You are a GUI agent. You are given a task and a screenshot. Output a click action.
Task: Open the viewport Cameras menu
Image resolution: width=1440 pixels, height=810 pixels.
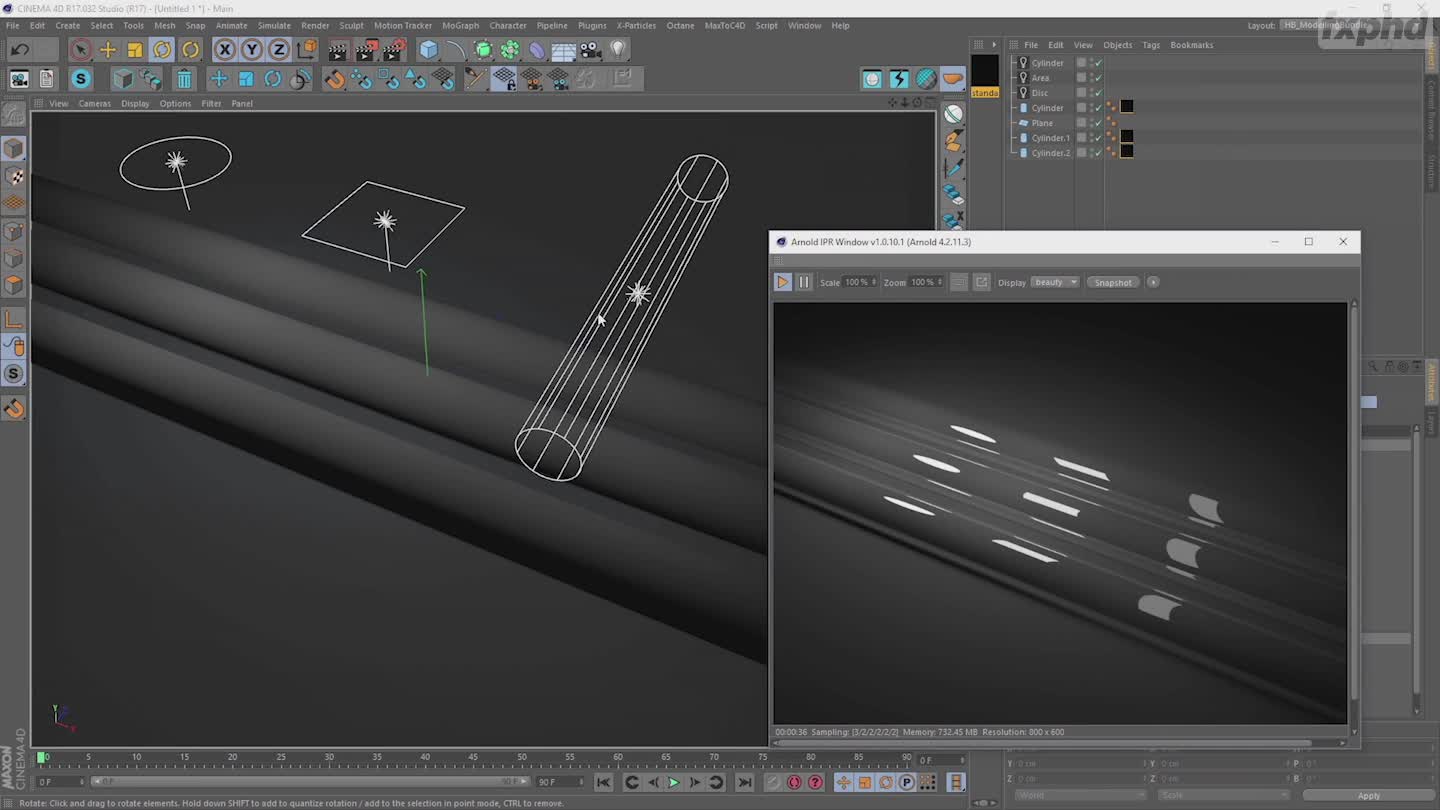pyautogui.click(x=95, y=103)
